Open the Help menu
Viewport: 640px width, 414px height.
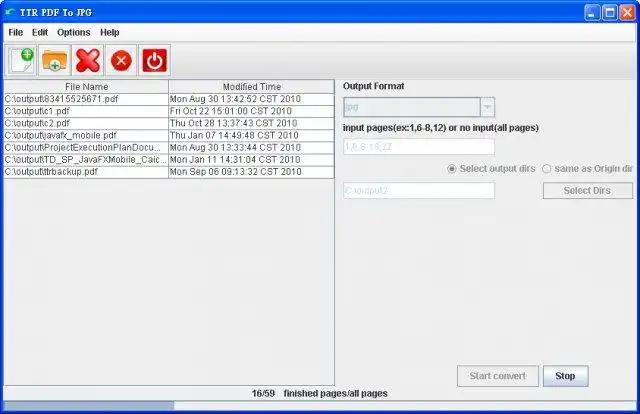click(110, 32)
